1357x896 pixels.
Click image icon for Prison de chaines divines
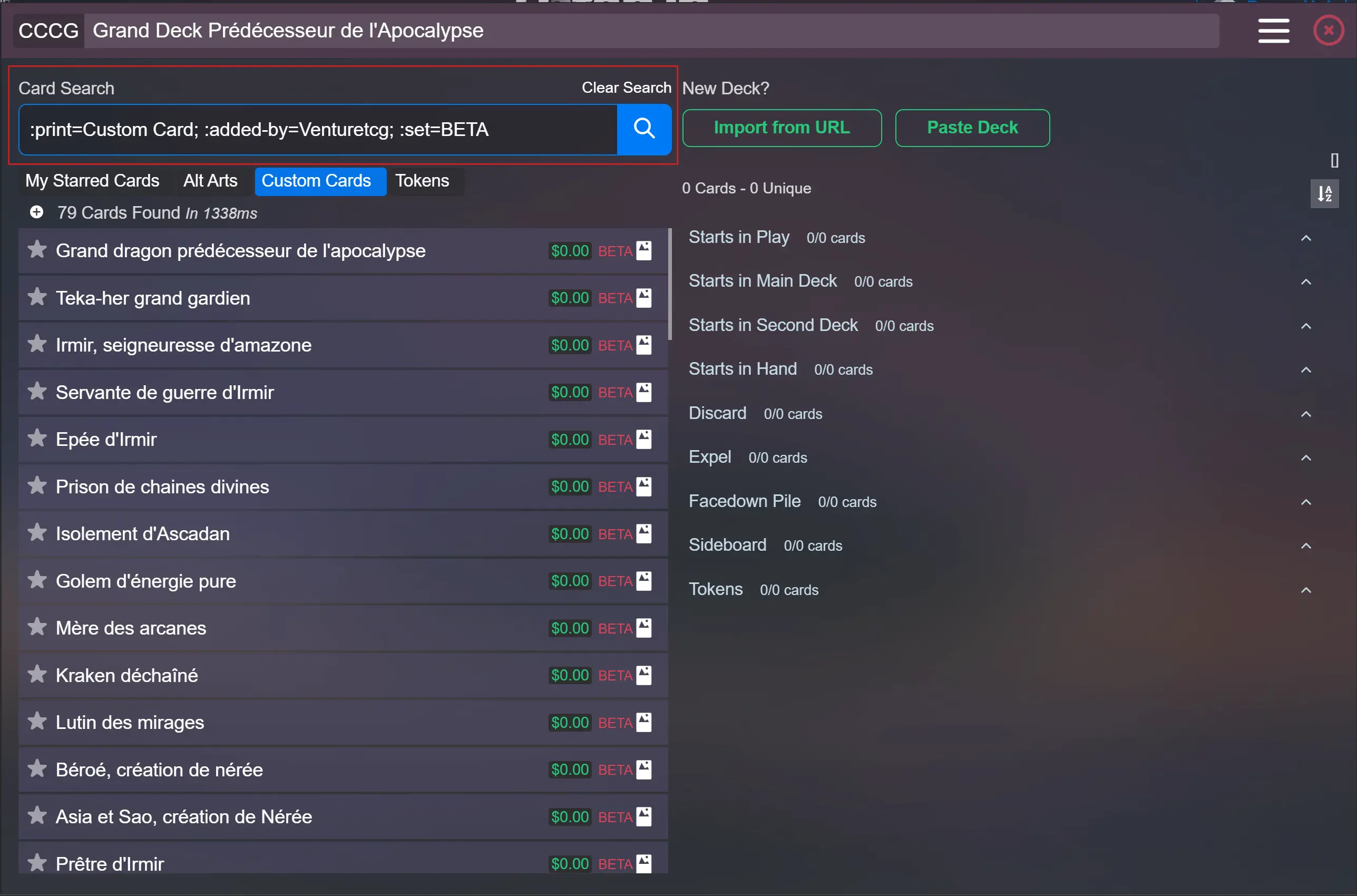coord(644,486)
